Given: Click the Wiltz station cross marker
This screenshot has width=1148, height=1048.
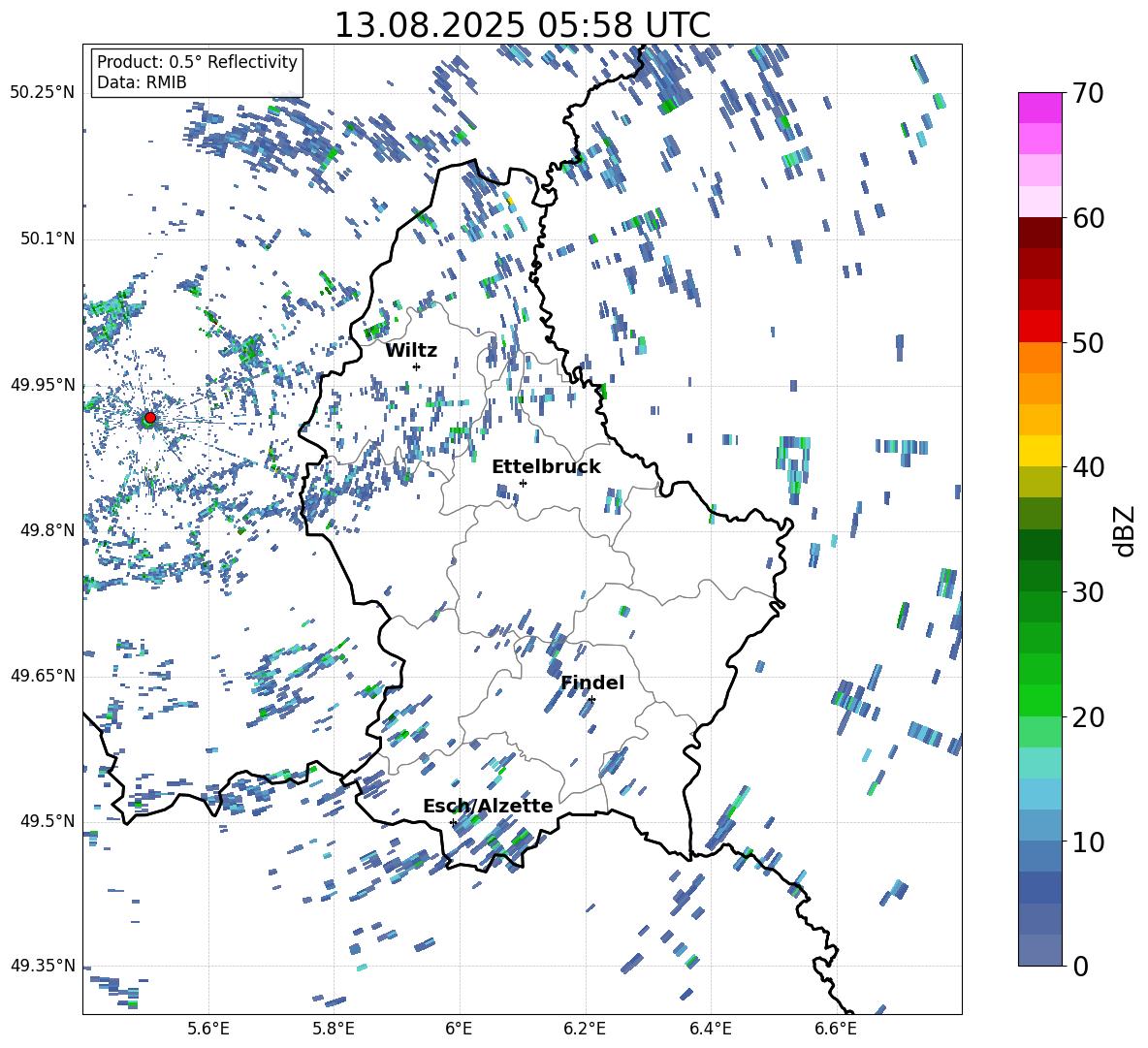Looking at the screenshot, I should coord(417,366).
